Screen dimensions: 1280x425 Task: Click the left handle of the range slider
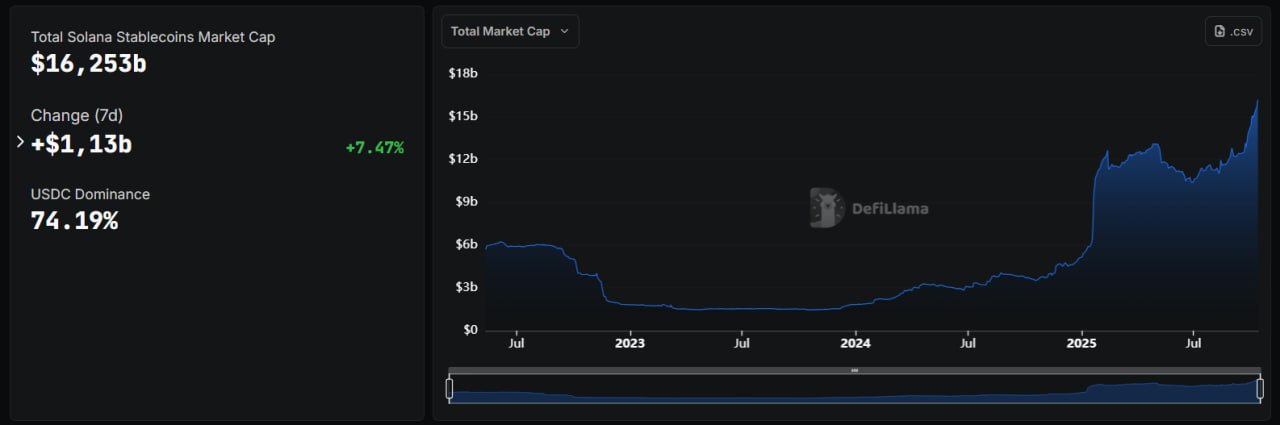450,388
